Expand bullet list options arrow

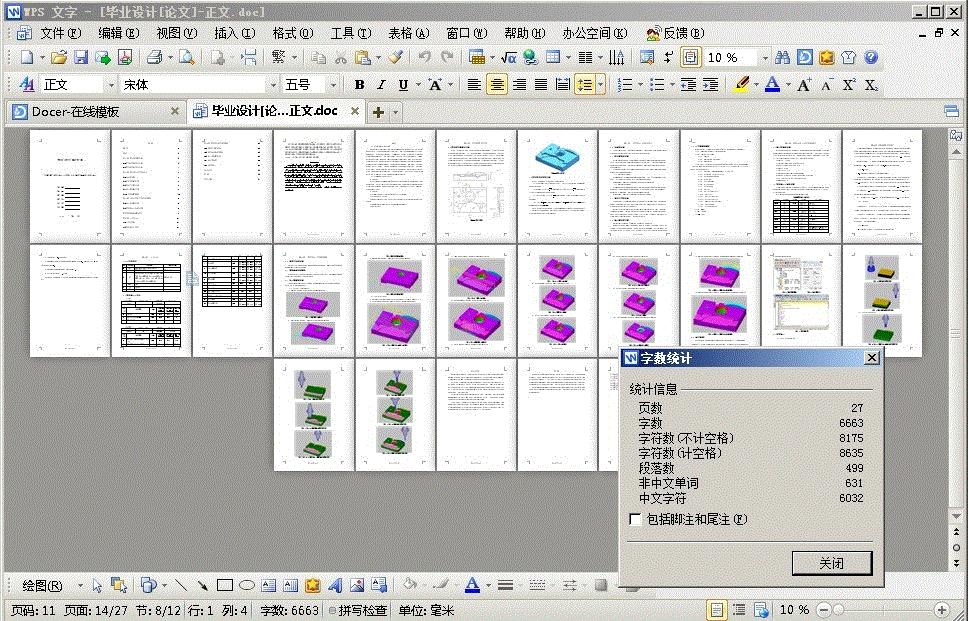[672, 85]
